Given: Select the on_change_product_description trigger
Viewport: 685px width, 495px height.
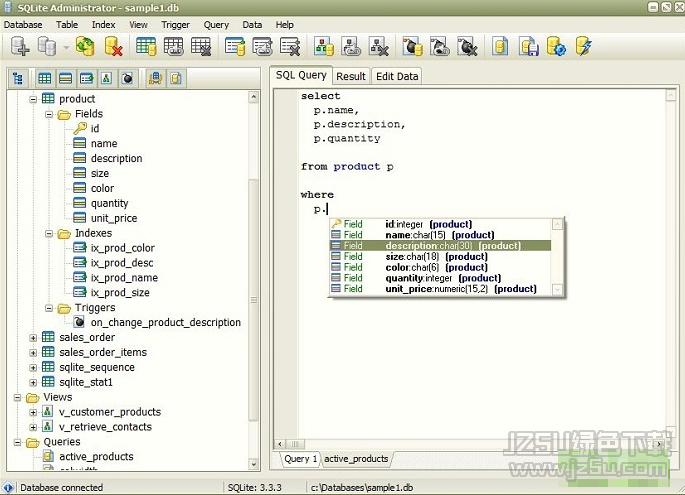Looking at the screenshot, I should pos(166,322).
